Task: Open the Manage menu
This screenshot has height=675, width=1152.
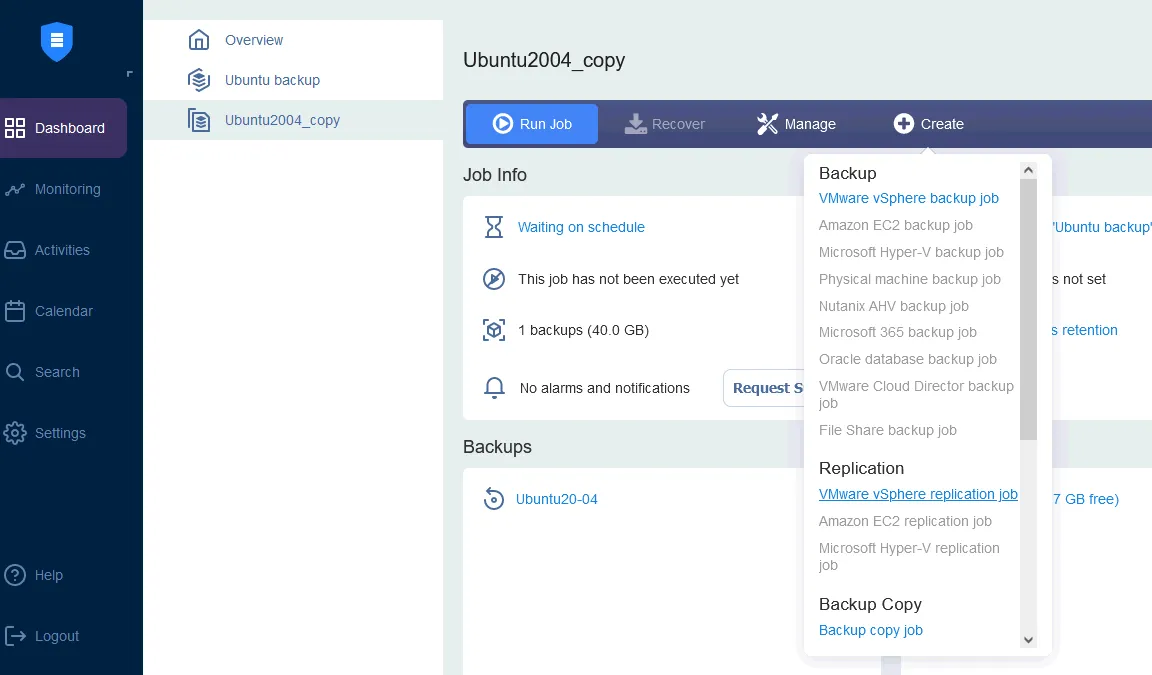Action: tap(796, 124)
